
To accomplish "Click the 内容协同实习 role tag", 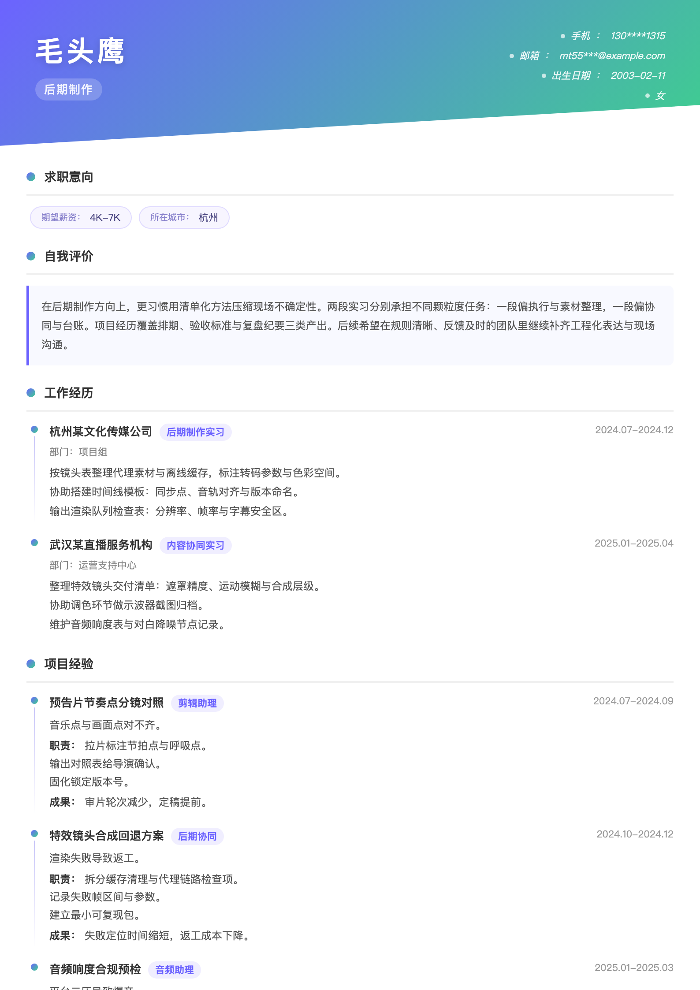I will tap(196, 546).
